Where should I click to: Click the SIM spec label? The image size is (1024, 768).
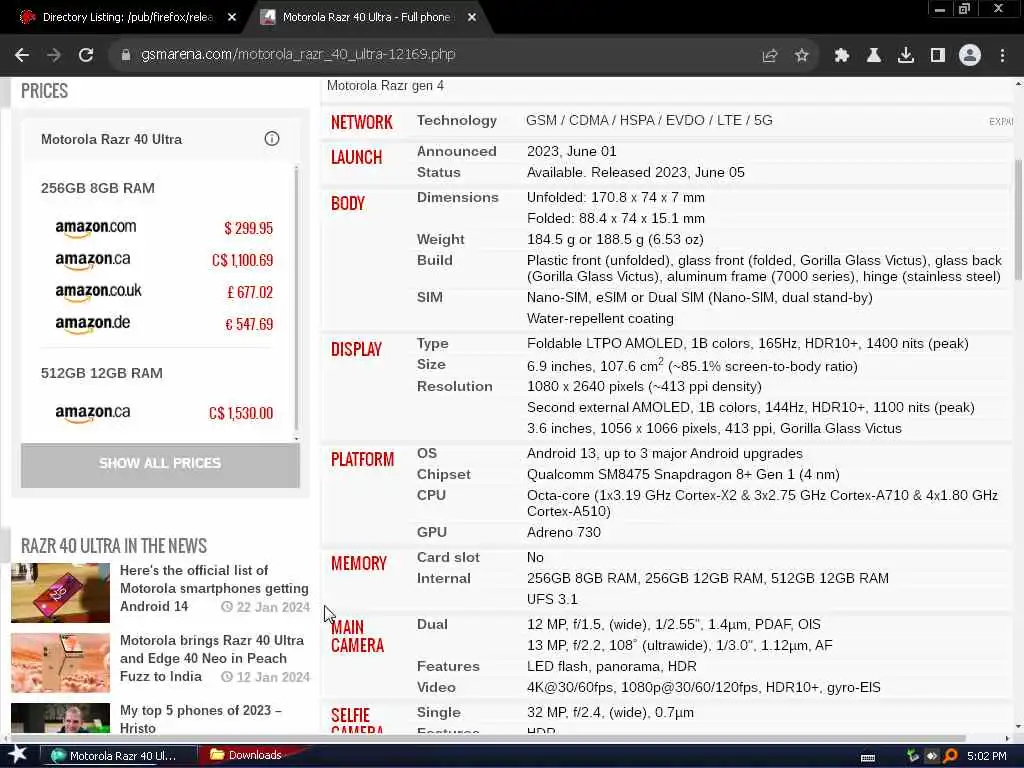click(429, 297)
